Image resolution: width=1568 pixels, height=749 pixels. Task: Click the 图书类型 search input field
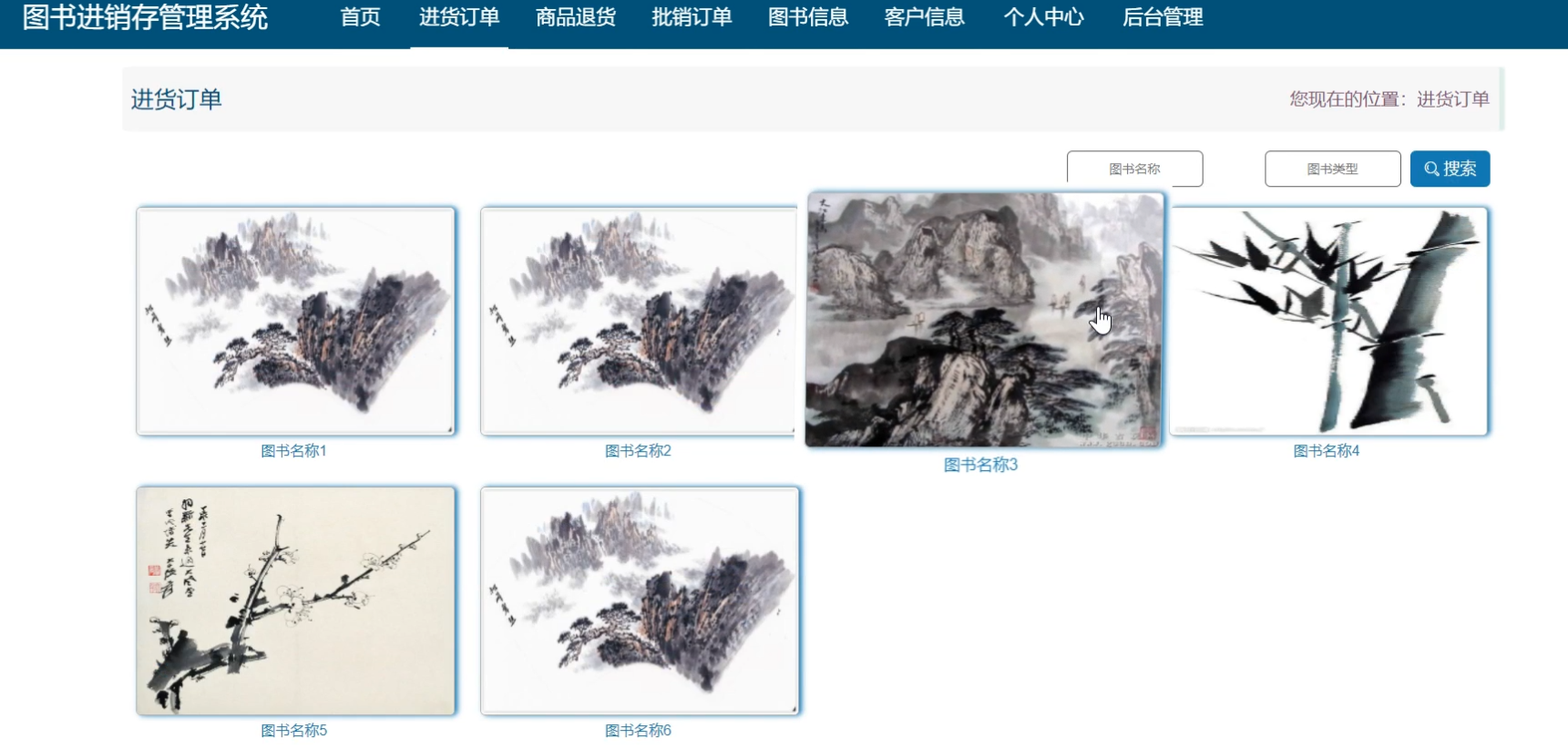click(x=1332, y=169)
